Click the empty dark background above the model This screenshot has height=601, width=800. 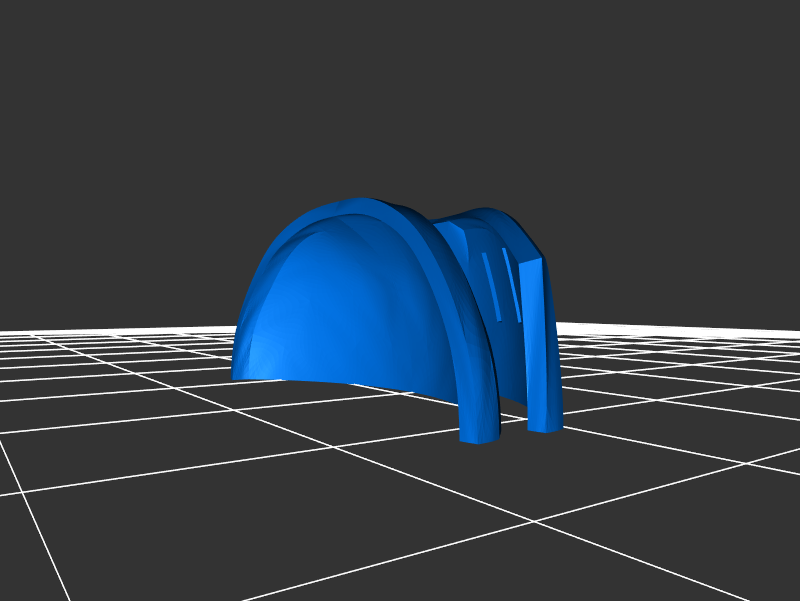400,100
